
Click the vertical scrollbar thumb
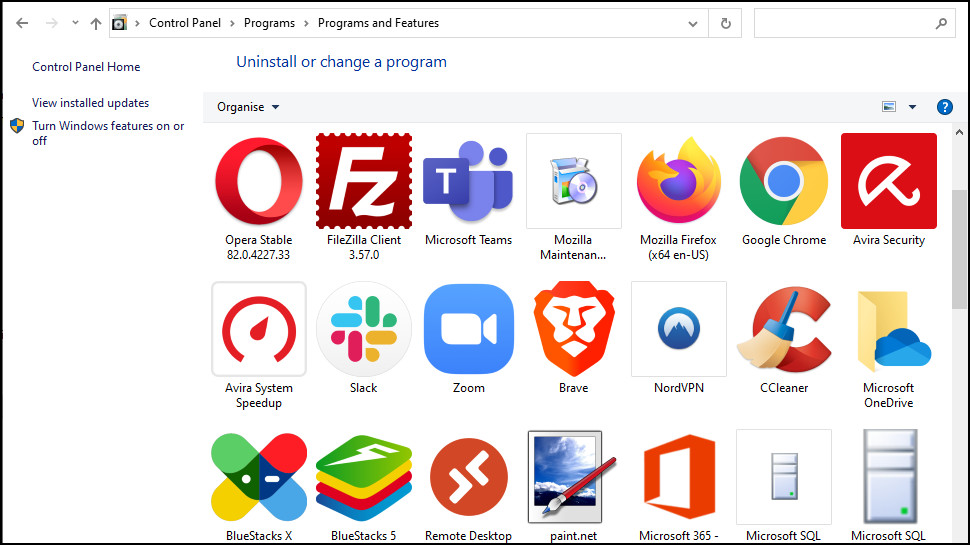(x=959, y=249)
